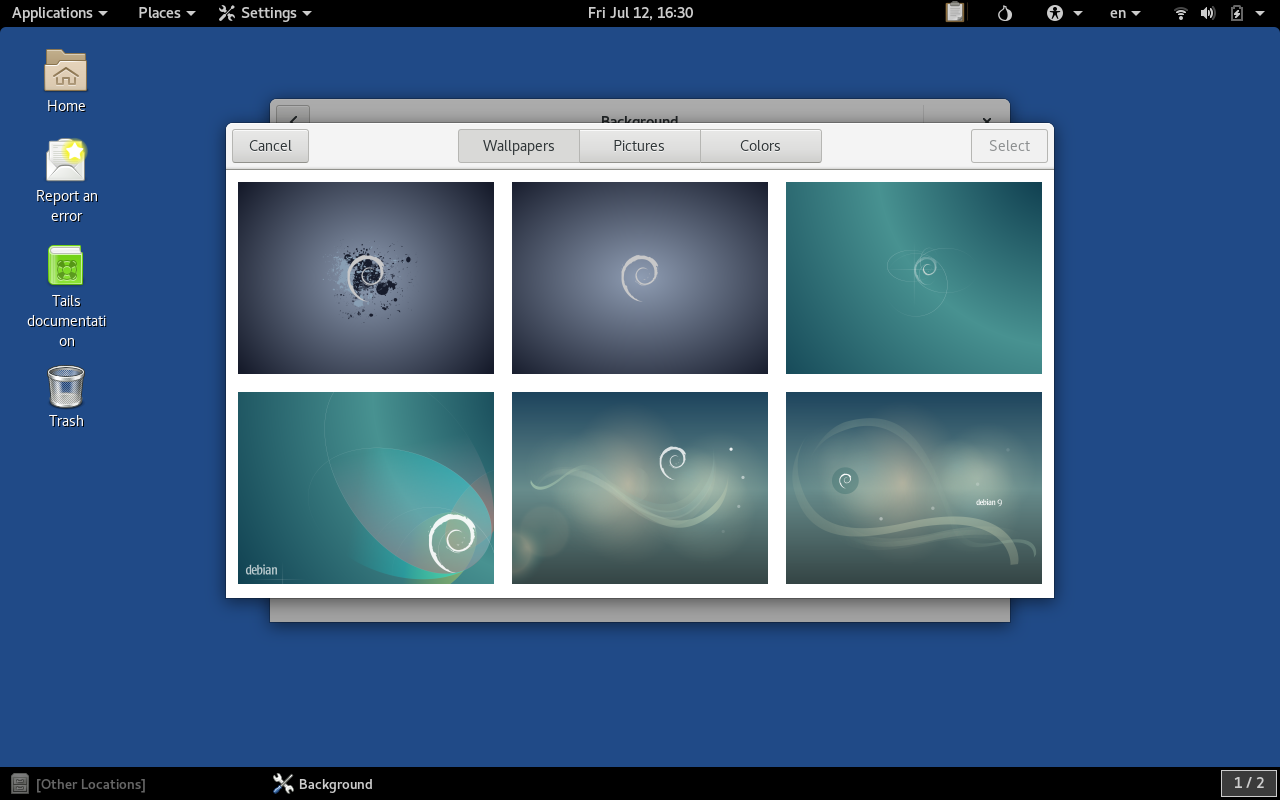Click the Cancel button
Image resolution: width=1280 pixels, height=800 pixels.
[270, 146]
